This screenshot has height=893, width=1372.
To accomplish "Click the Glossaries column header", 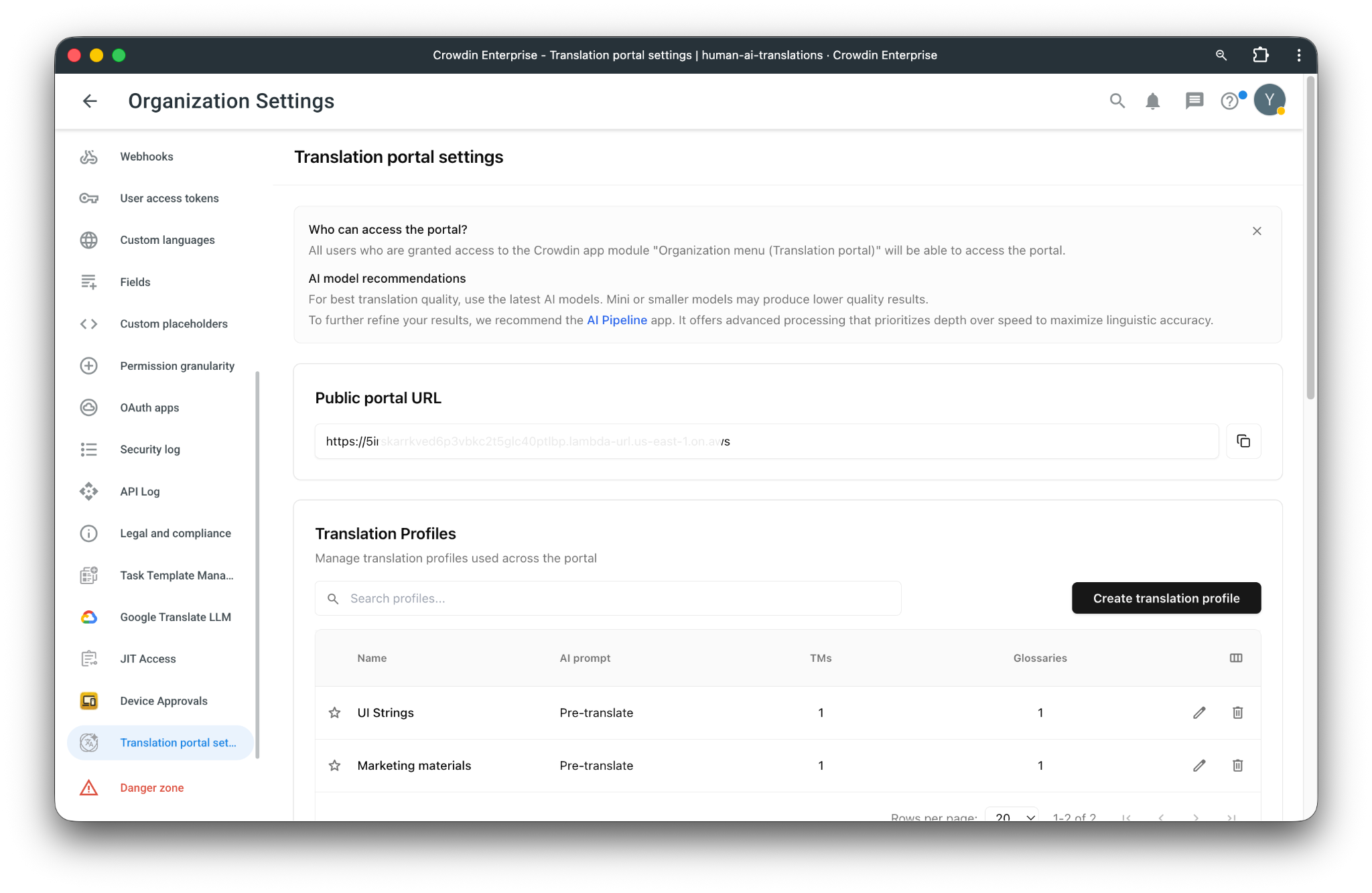I will 1040,658.
